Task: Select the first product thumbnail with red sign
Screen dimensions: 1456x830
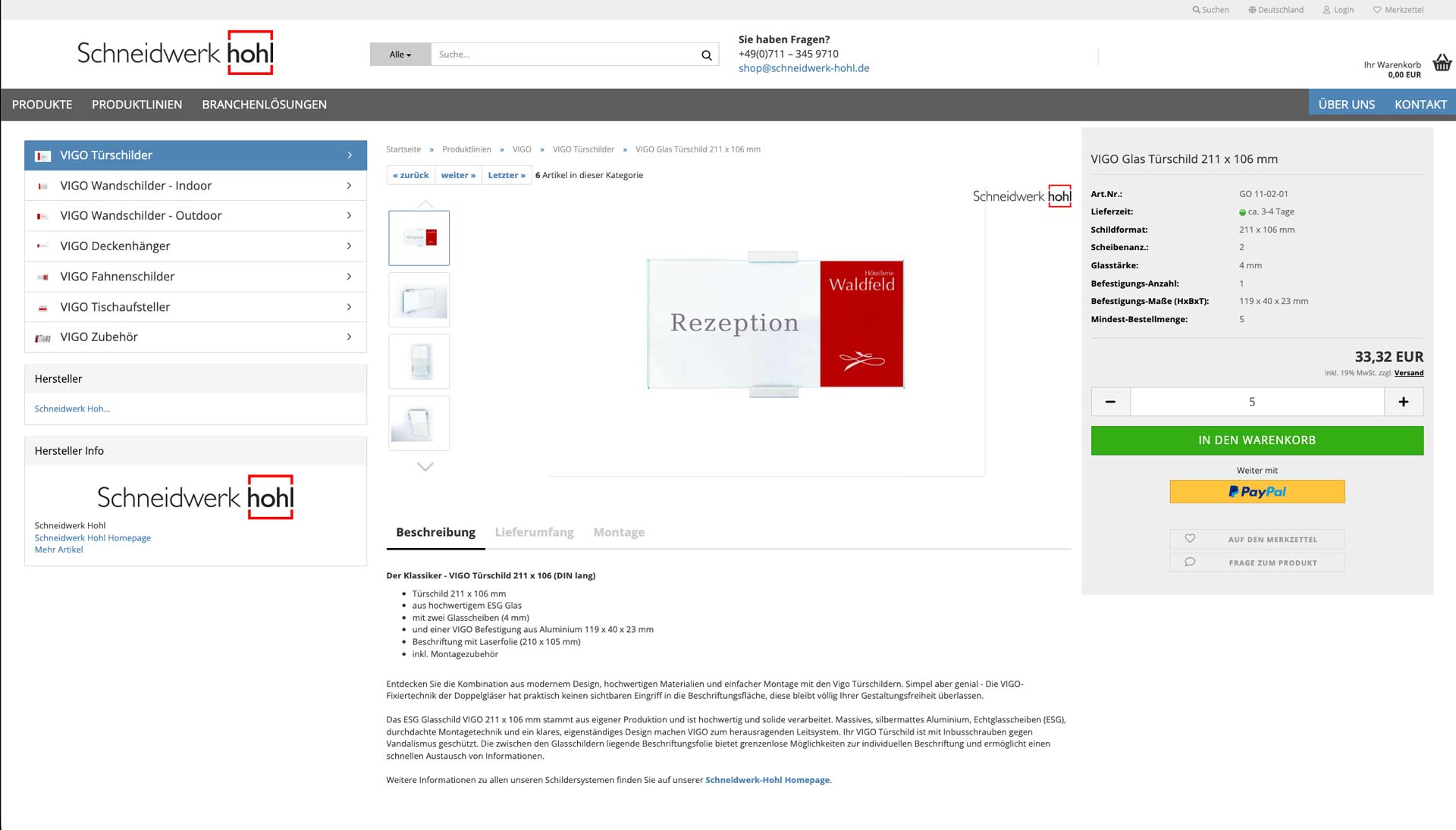Action: 419,238
